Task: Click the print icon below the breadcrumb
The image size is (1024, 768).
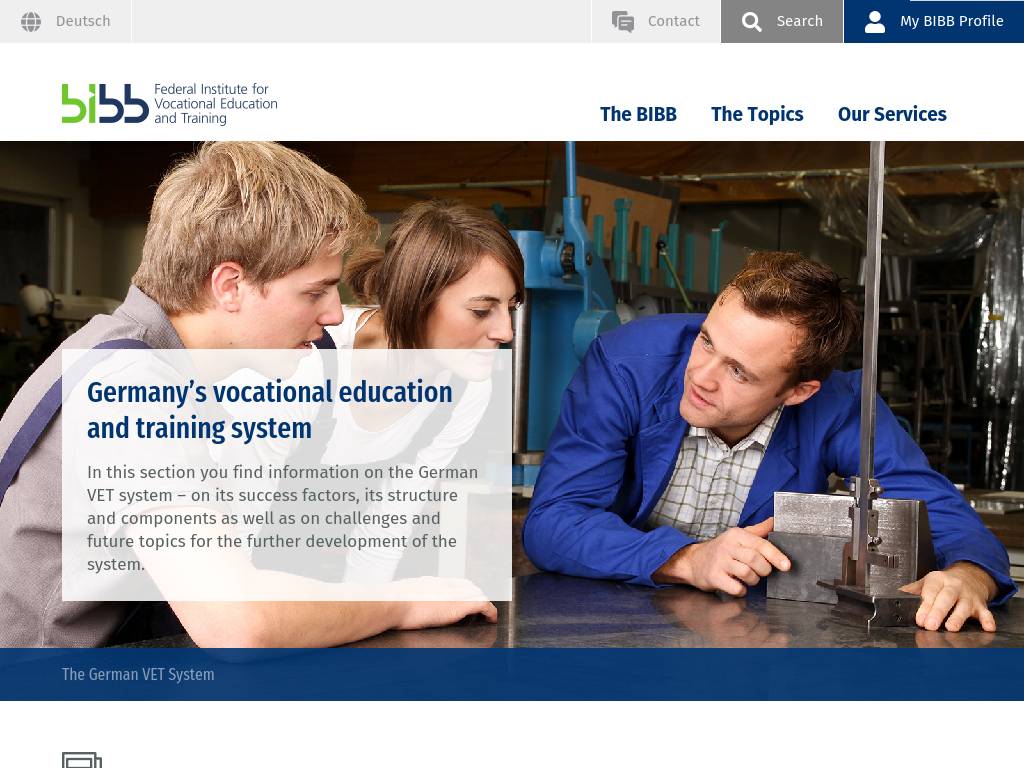Action: click(82, 760)
